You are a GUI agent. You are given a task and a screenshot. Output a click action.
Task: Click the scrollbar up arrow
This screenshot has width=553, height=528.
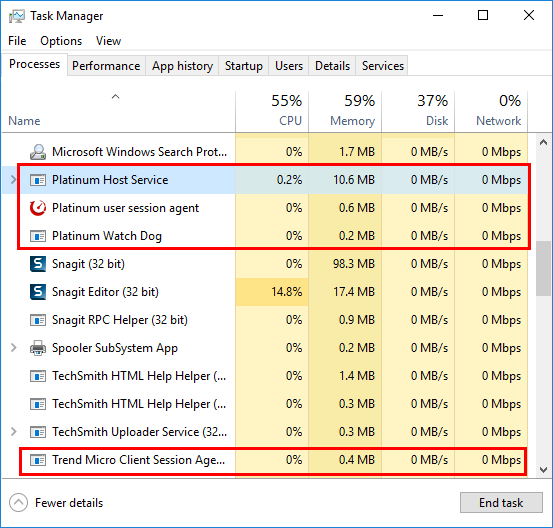543,142
